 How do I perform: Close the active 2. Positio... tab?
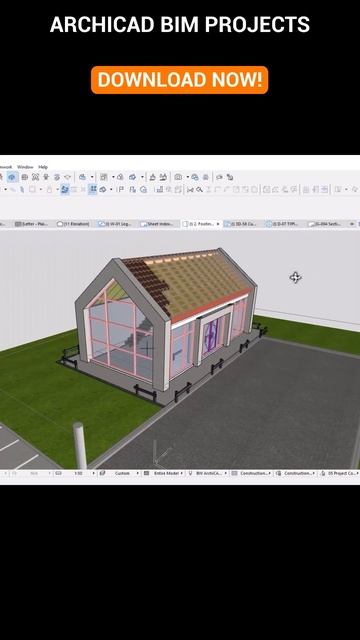[x=218, y=224]
